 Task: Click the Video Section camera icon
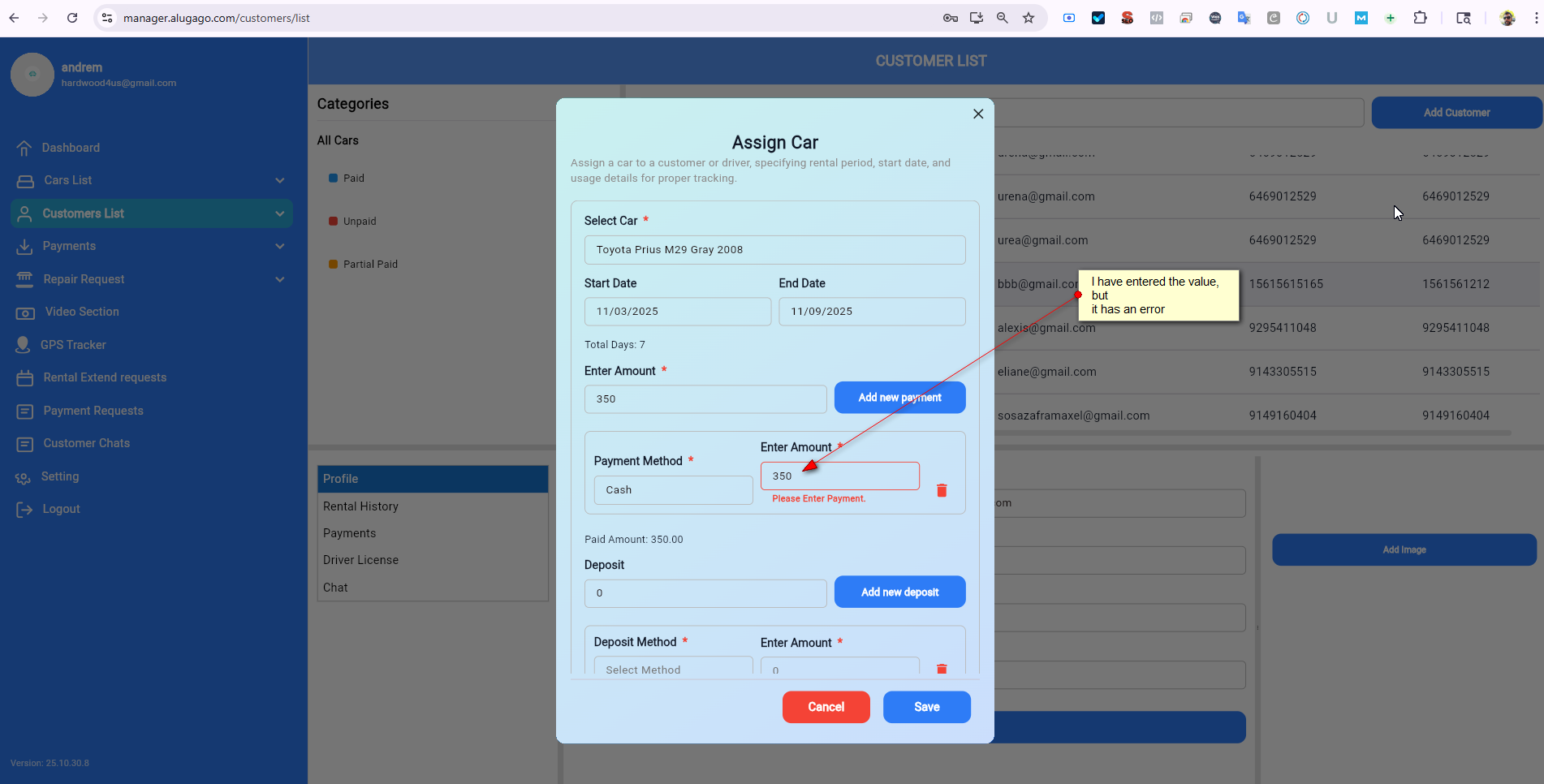coord(25,312)
